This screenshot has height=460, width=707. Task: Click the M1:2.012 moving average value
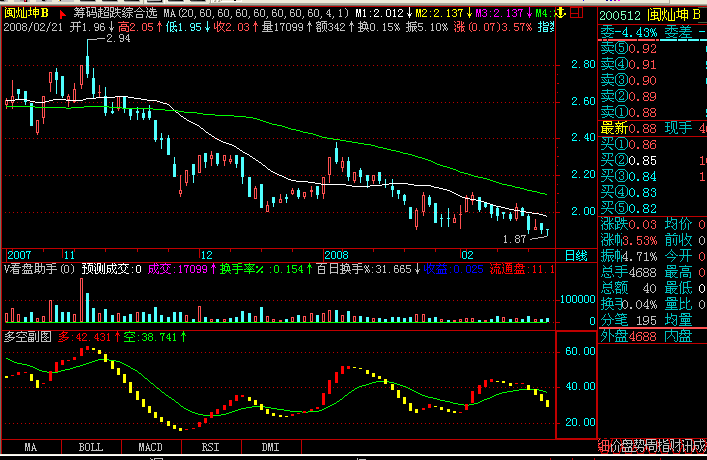[x=379, y=14]
